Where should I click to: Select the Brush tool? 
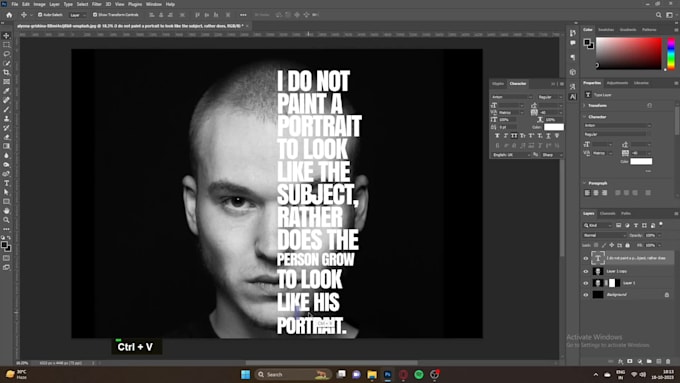[x=7, y=109]
